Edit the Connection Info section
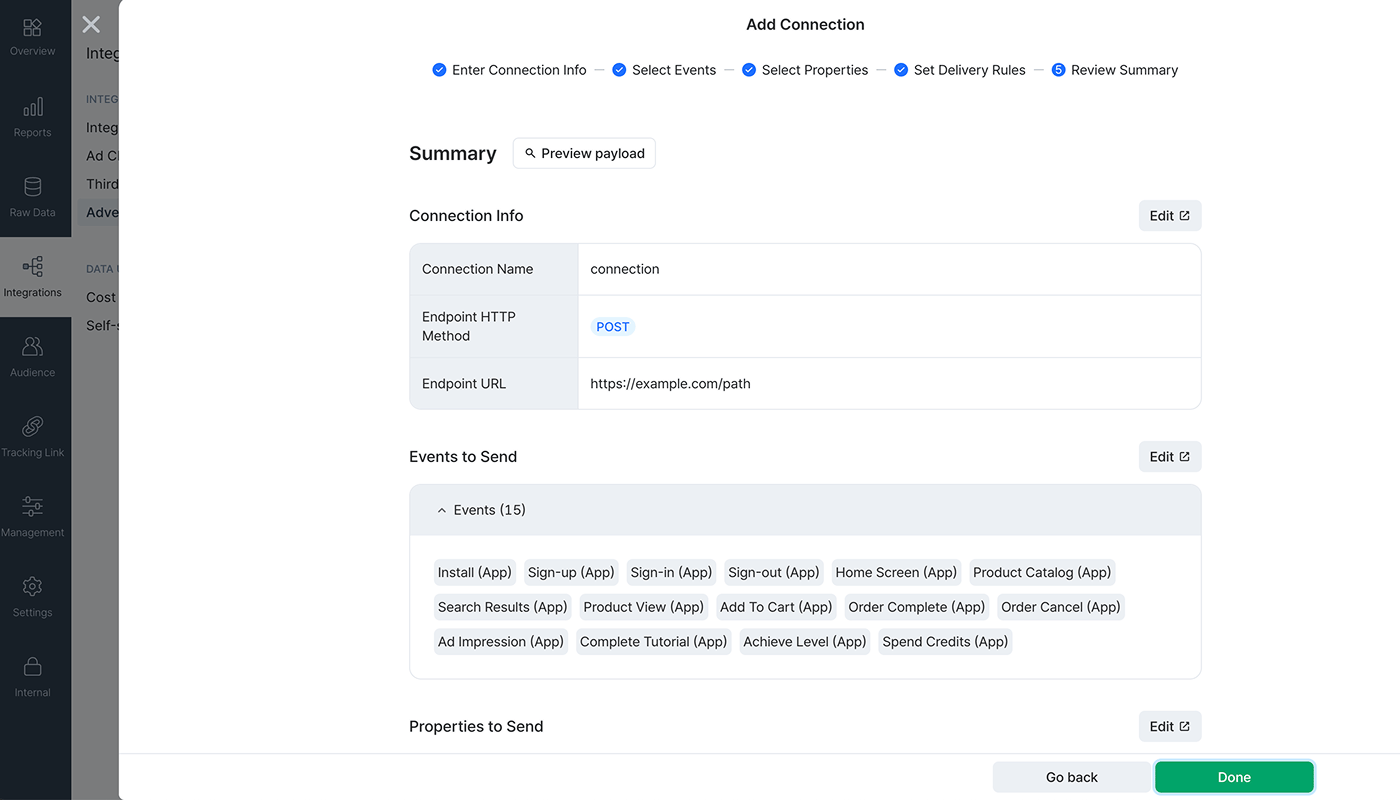Screen dimensions: 1400x800 tap(1170, 216)
